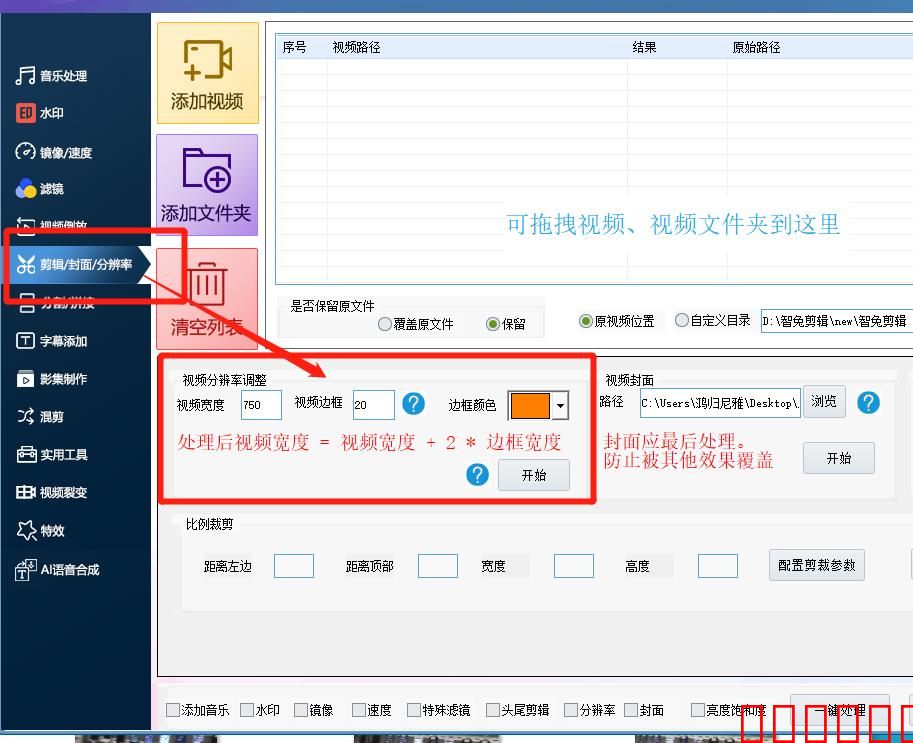Select 自定义目录 custom directory radio option
This screenshot has height=743, width=913.
(713, 320)
